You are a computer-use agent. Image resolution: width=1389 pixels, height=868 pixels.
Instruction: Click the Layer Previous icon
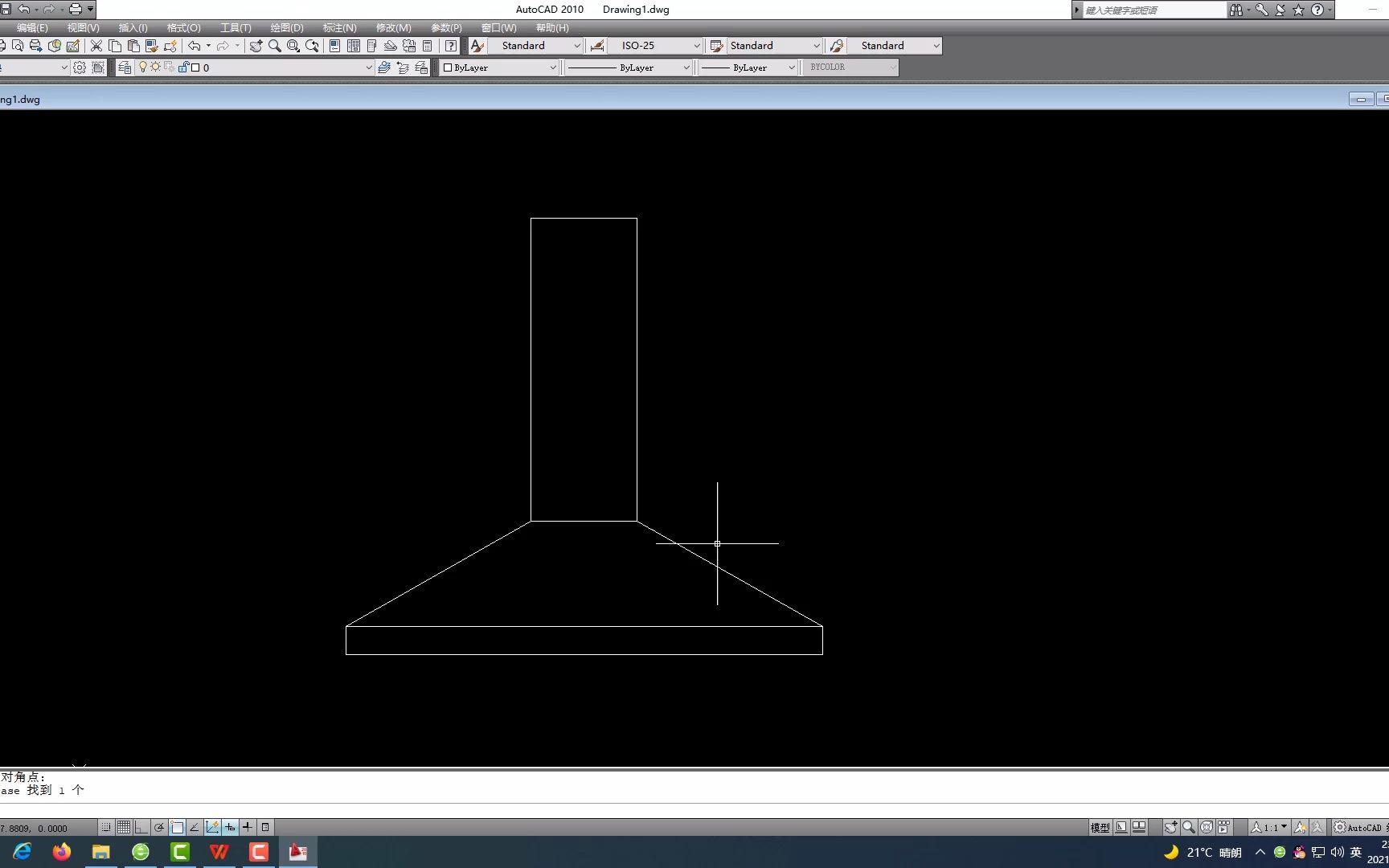tap(403, 68)
